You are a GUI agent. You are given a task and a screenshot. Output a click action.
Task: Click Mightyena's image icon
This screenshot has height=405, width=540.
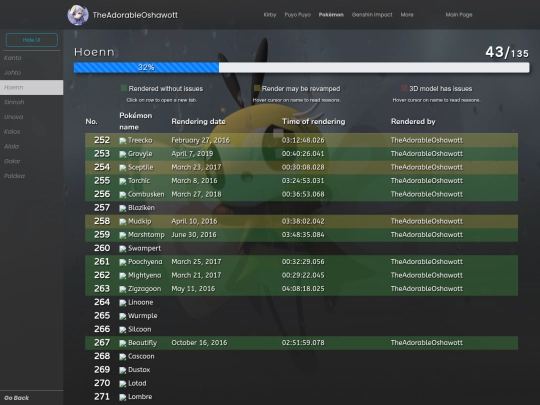coord(123,276)
